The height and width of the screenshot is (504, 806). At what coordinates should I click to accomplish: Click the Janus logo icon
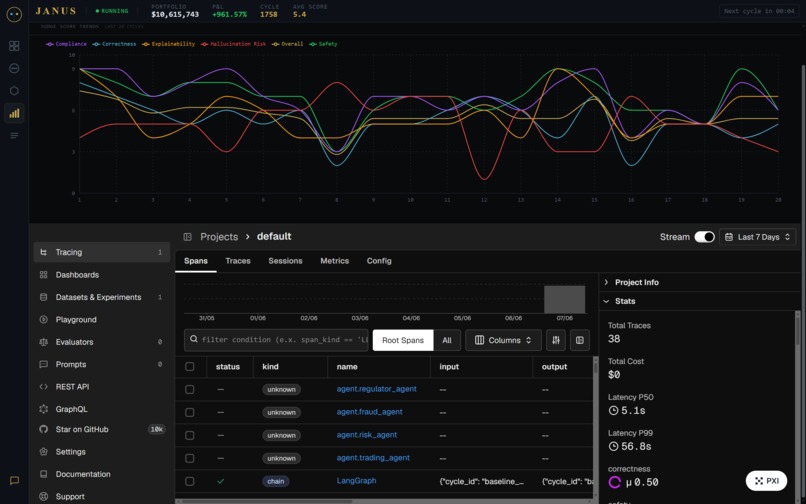coord(14,14)
